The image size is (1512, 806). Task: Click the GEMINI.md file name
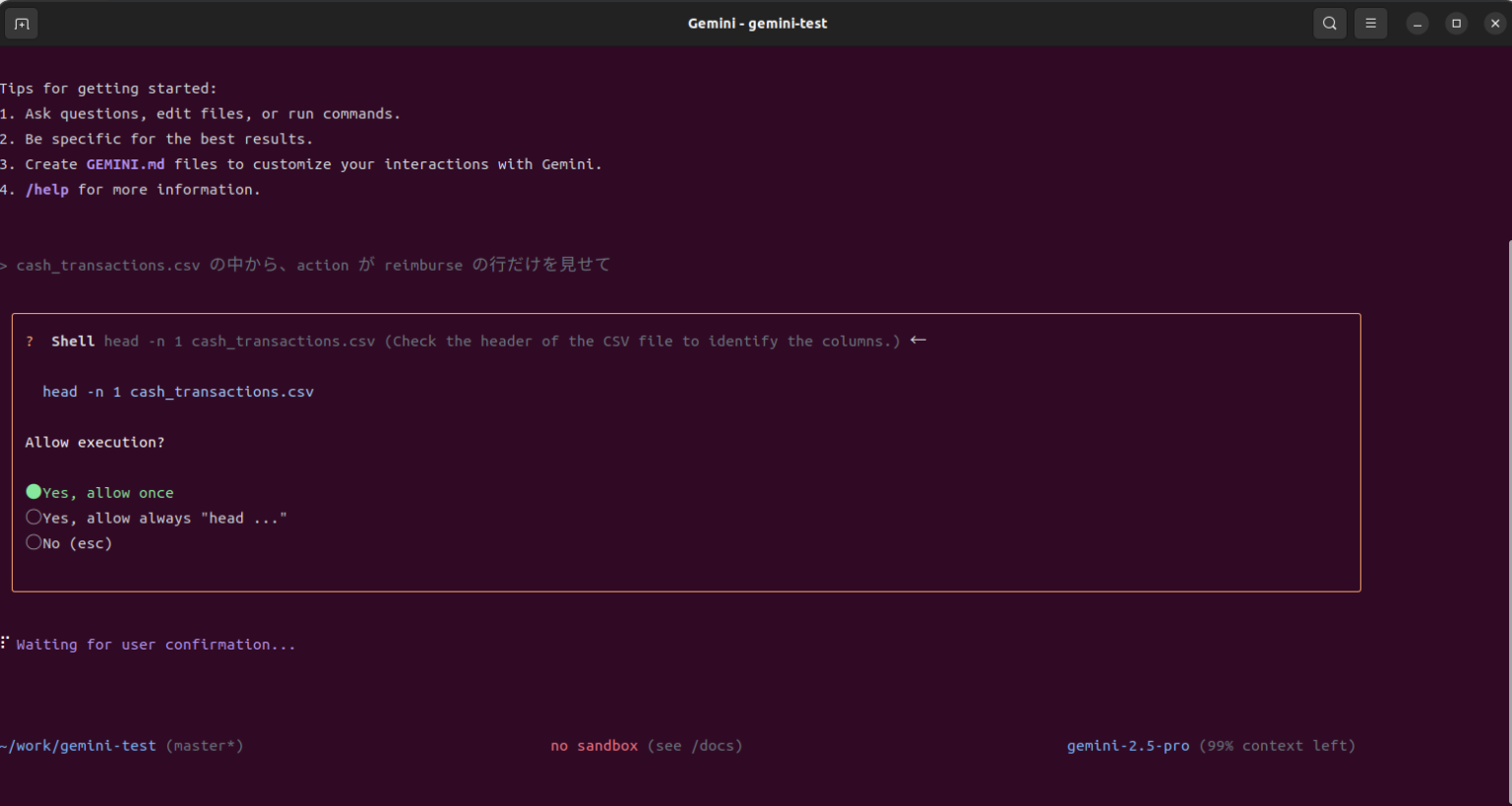pyautogui.click(x=125, y=163)
